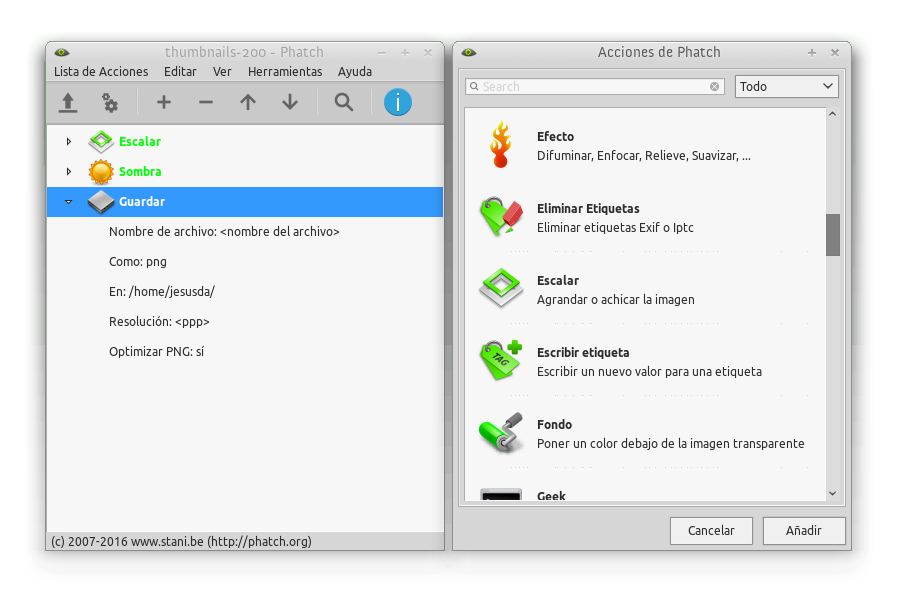Click 'Escribir un nuevo valor para una etiqueta'

pyautogui.click(x=650, y=372)
